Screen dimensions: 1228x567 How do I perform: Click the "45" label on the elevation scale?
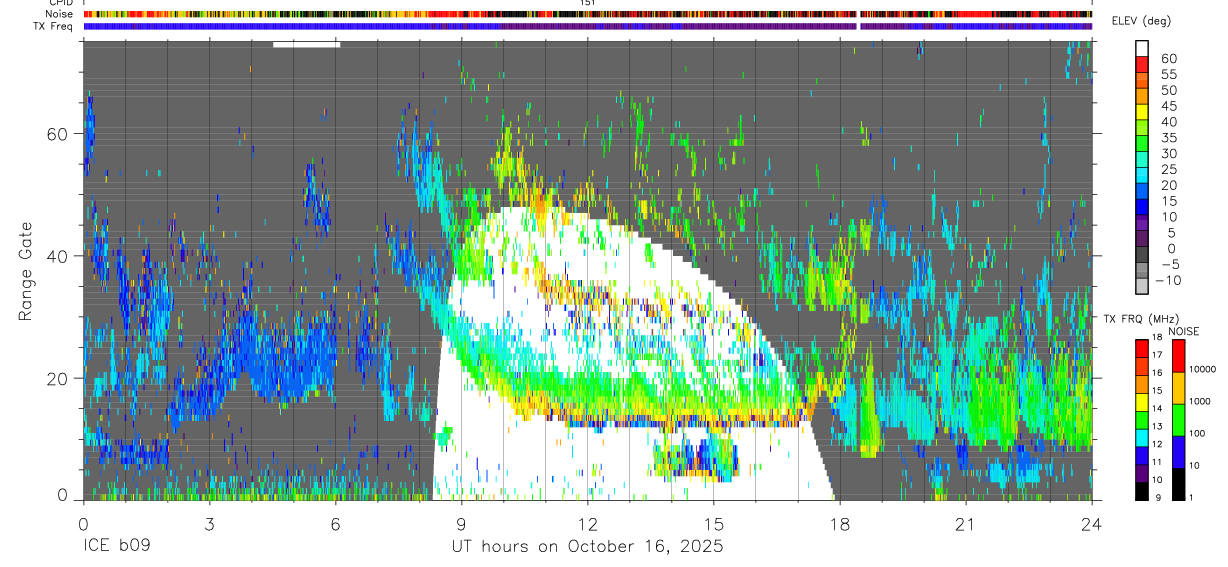click(x=1167, y=107)
